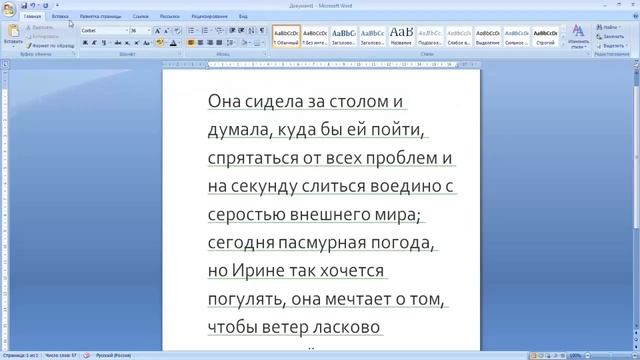Apply the yellow text highlight color
Viewport: 640px width, 360px height.
[x=159, y=43]
